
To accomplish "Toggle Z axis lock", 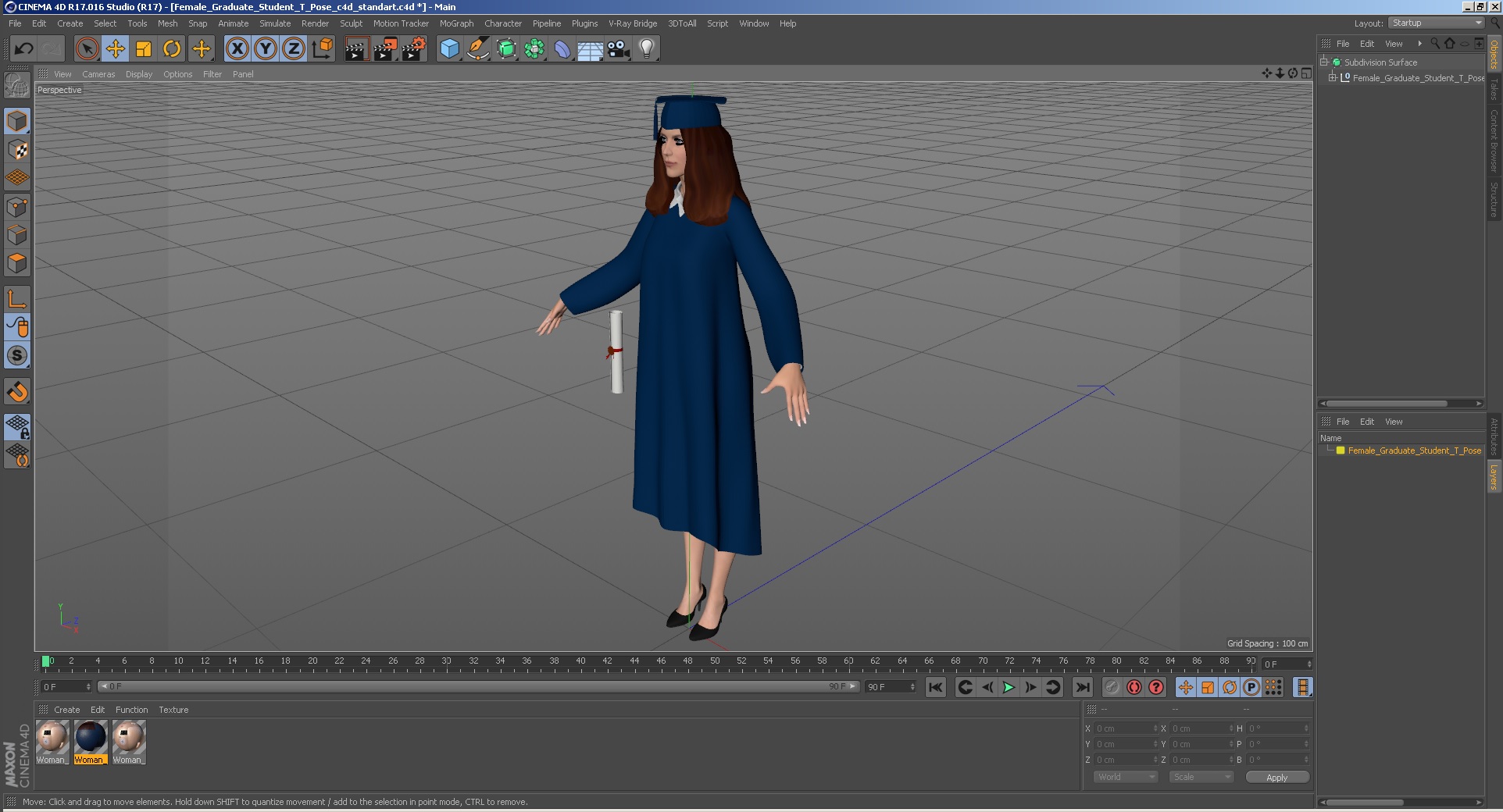I will pyautogui.click(x=294, y=49).
